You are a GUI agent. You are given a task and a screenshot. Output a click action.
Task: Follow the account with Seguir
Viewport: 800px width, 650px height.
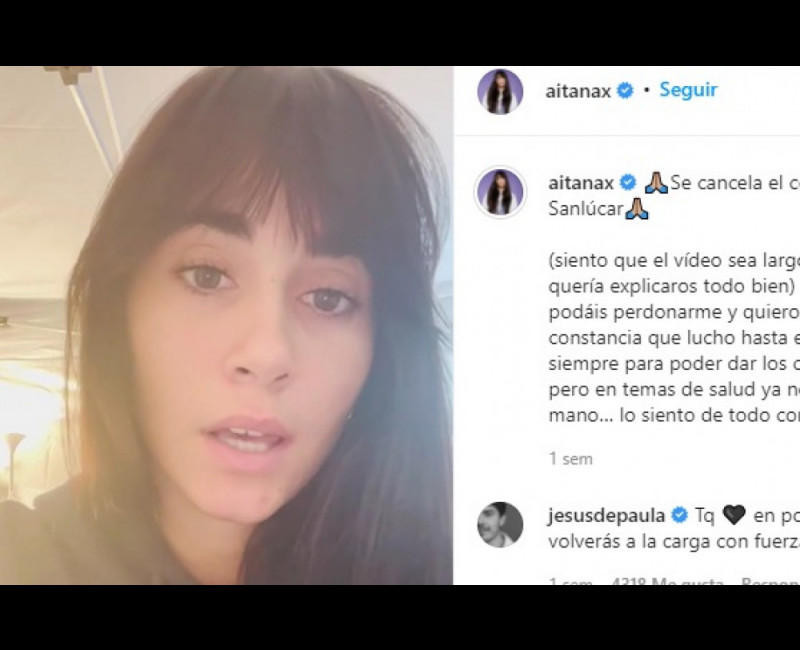tap(688, 90)
